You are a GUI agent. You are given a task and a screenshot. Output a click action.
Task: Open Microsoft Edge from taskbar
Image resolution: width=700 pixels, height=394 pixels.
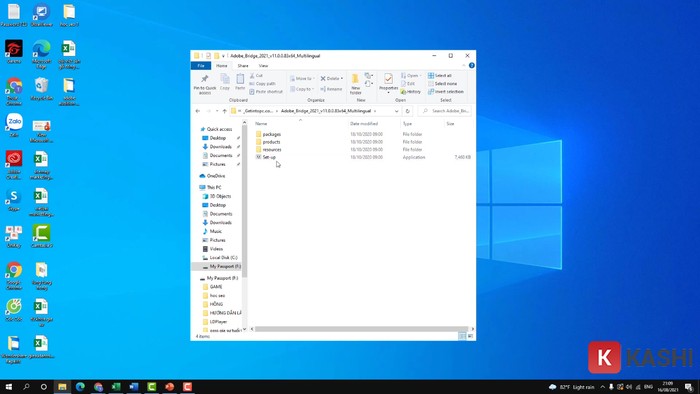[x=80, y=387]
